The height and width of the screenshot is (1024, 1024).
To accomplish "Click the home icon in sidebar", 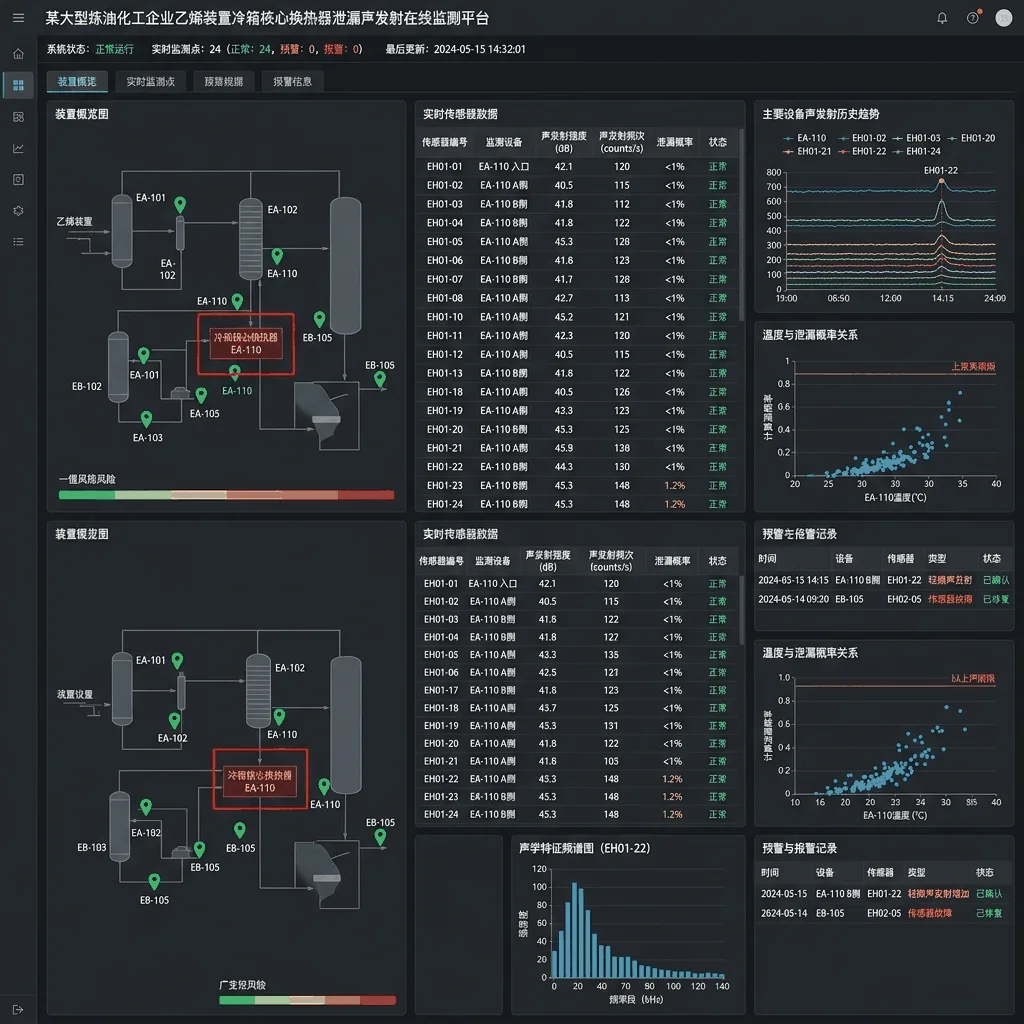I will pyautogui.click(x=18, y=54).
